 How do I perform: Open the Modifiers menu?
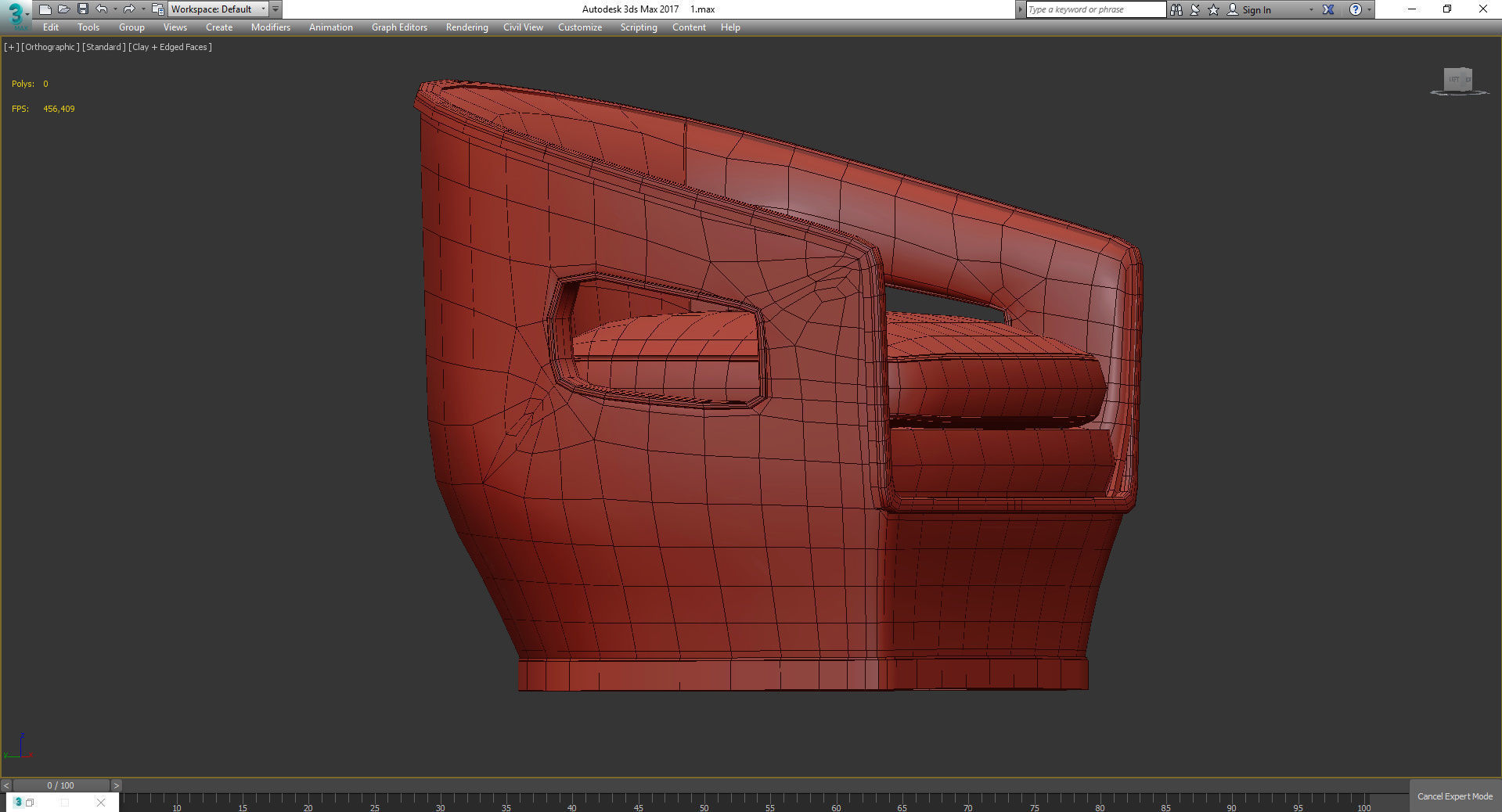(x=270, y=27)
